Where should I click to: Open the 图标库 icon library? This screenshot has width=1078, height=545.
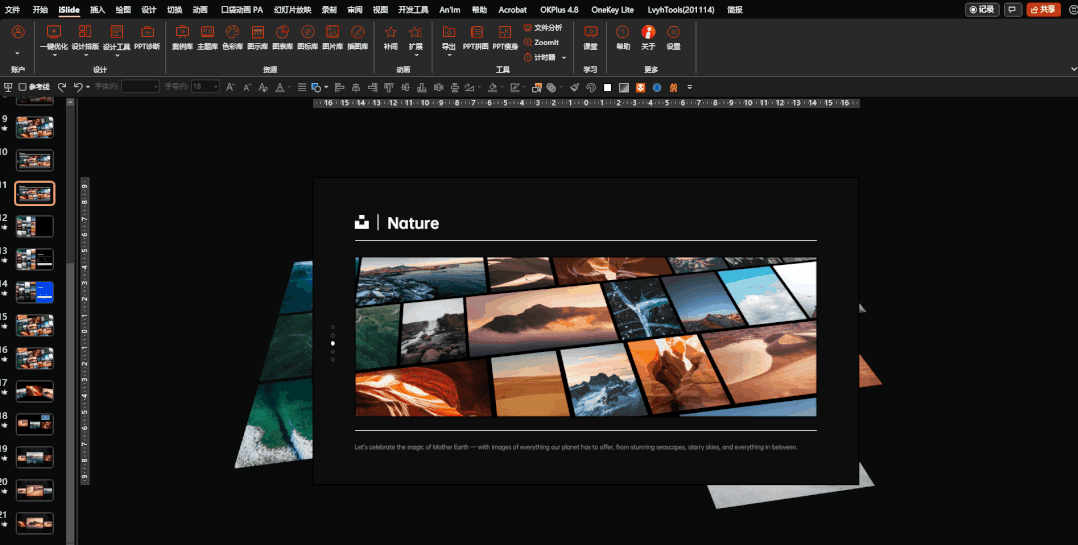click(x=307, y=37)
